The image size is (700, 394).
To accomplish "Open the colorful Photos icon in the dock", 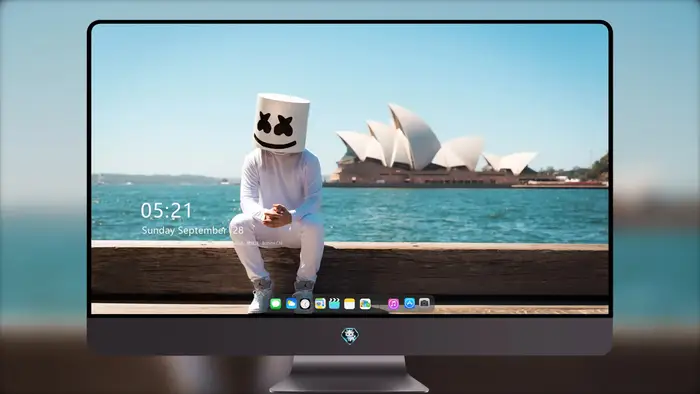I will pyautogui.click(x=365, y=304).
